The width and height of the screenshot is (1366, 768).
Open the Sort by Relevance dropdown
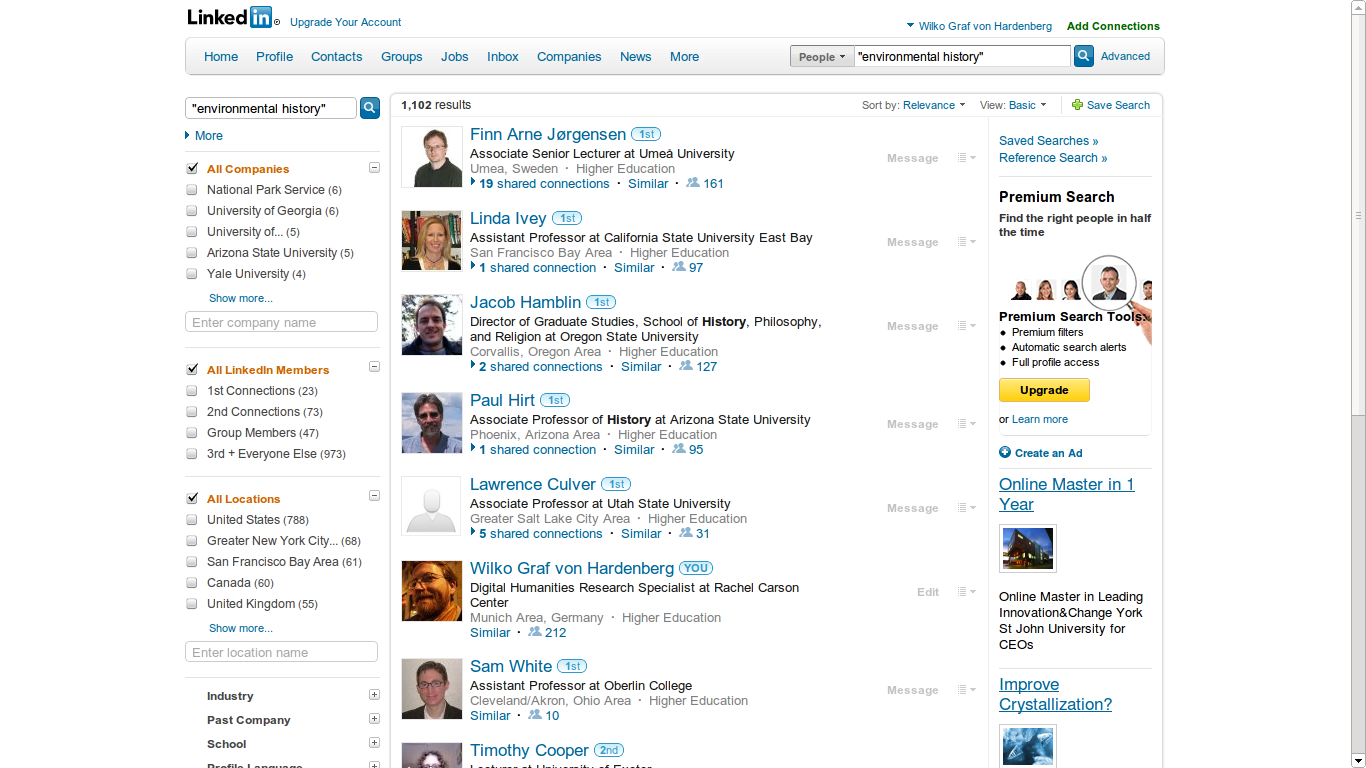(934, 105)
